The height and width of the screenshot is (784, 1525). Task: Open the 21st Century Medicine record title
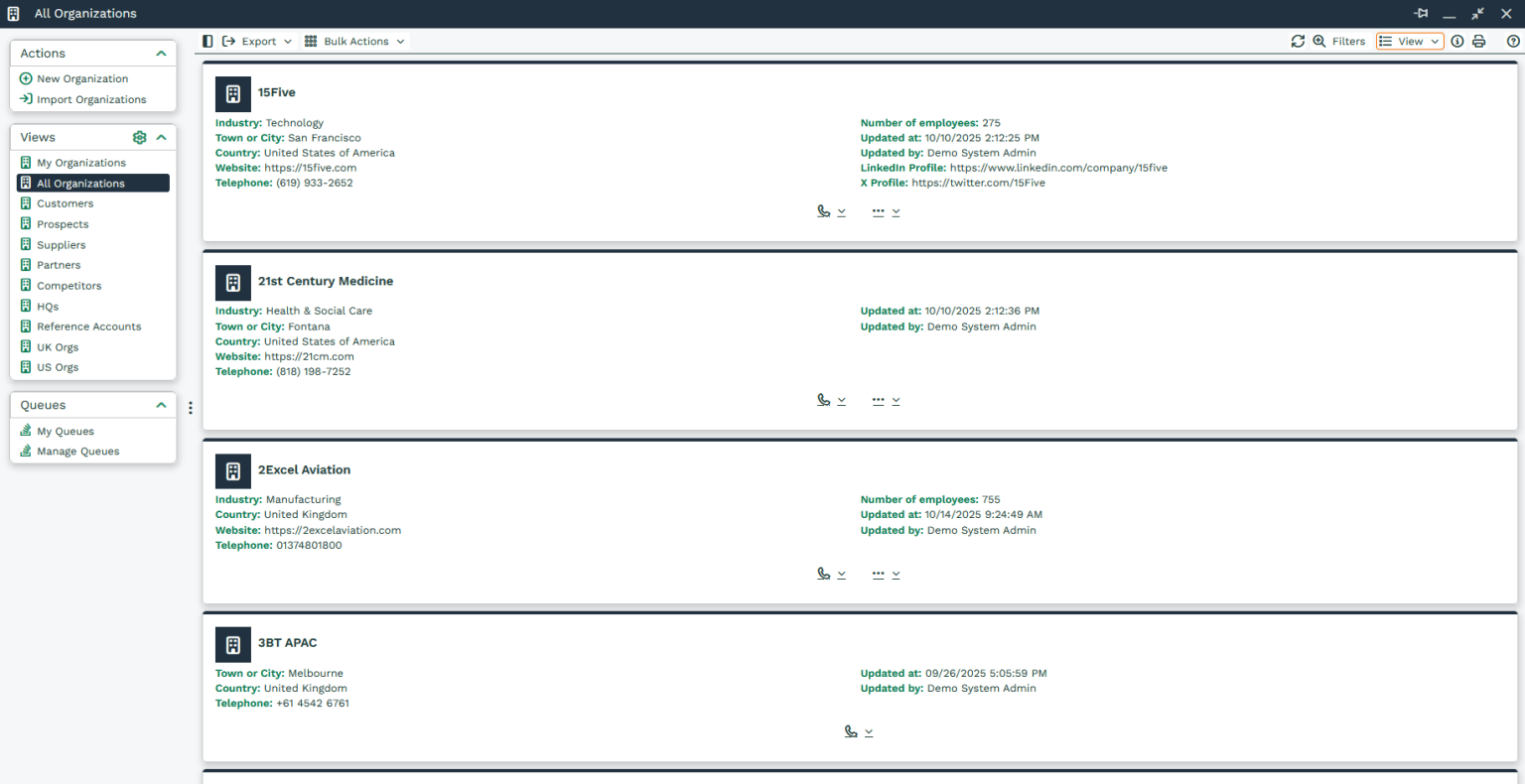(x=326, y=281)
